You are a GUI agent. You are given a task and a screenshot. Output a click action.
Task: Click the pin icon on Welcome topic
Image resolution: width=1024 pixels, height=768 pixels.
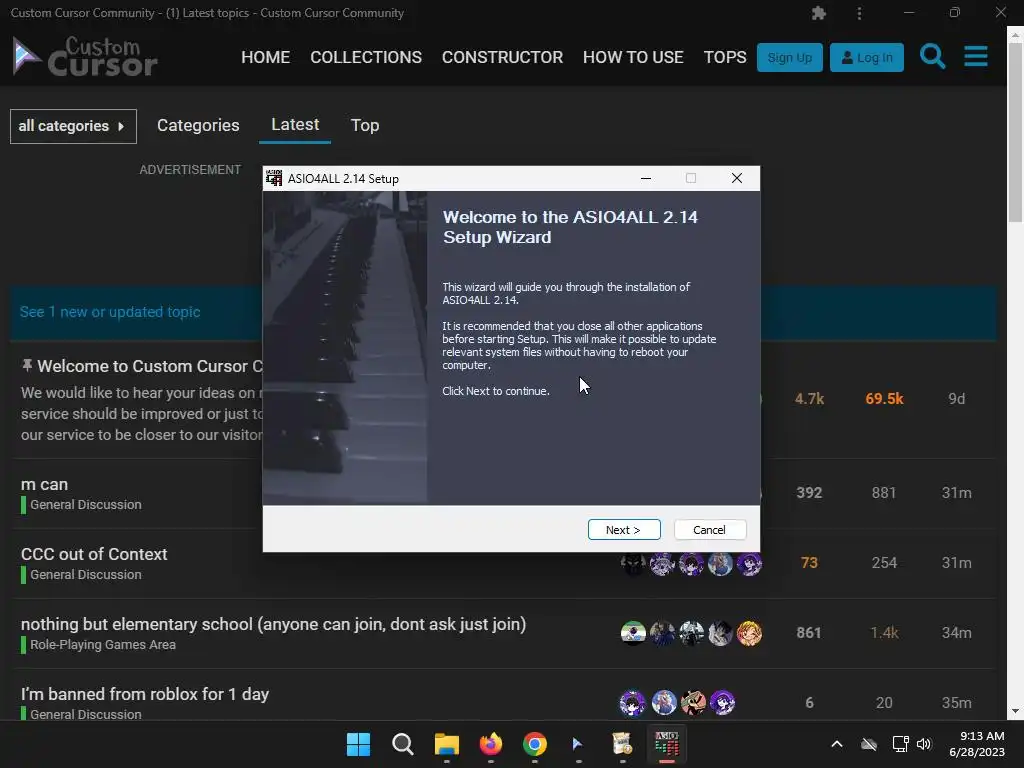point(27,365)
